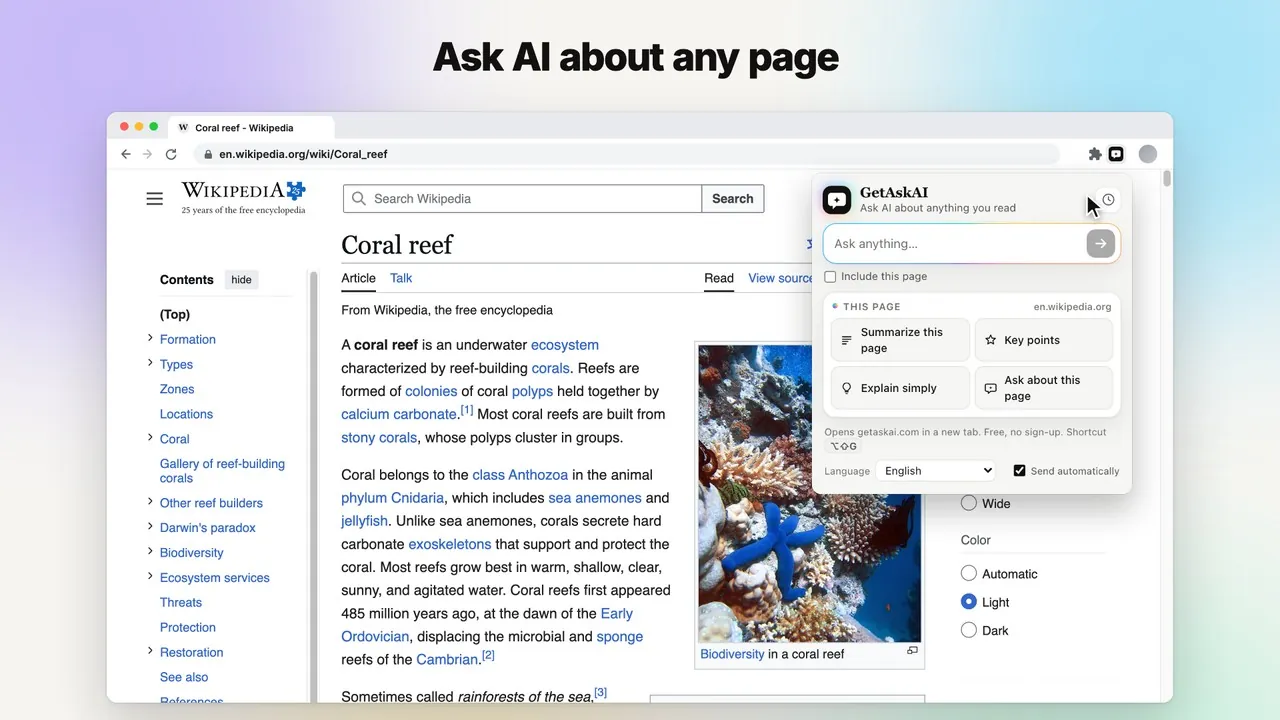
Task: Go to Zones in contents
Action: (x=177, y=389)
